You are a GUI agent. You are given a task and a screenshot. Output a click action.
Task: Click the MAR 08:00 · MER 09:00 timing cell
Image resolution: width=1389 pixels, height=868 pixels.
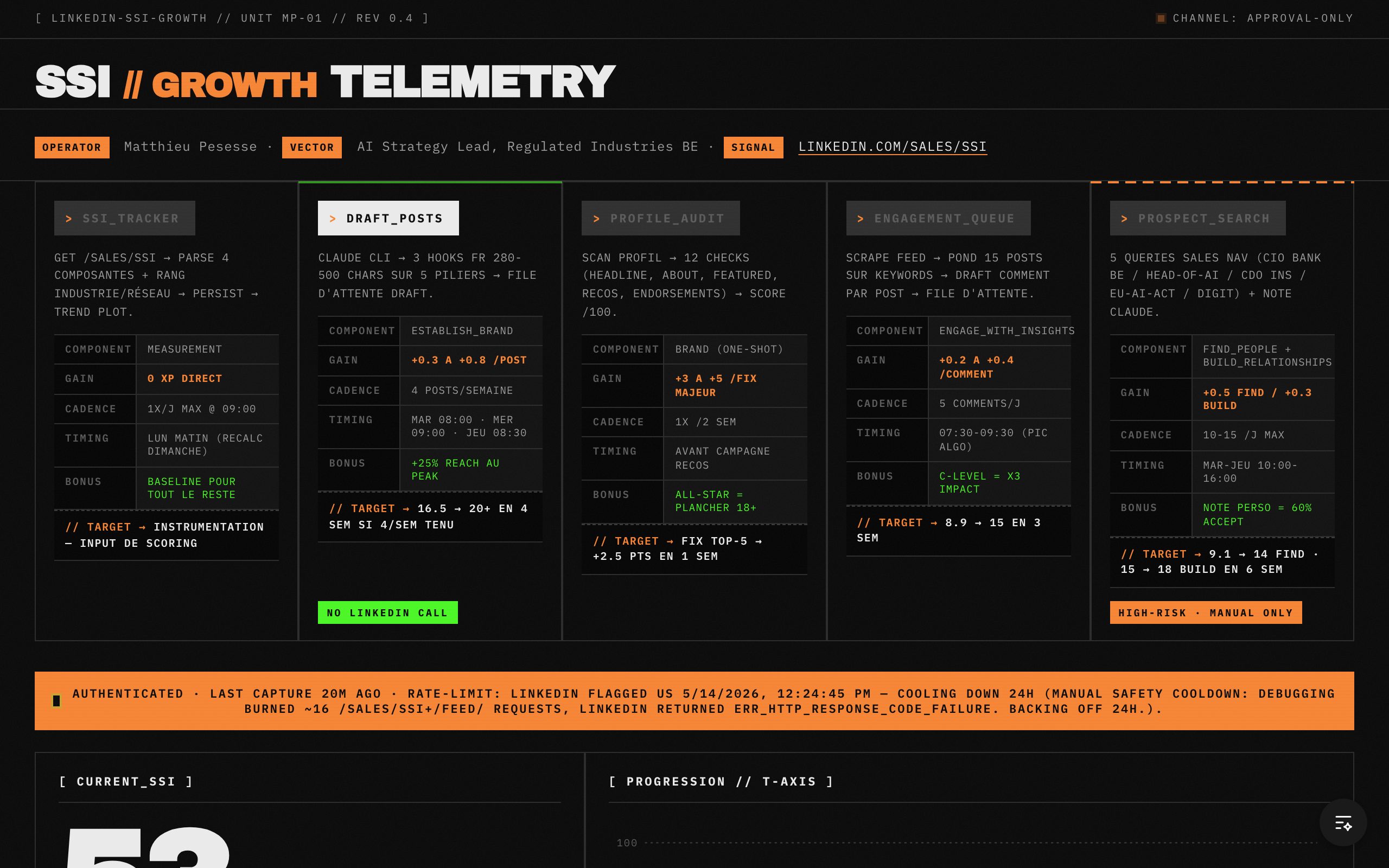(x=470, y=427)
